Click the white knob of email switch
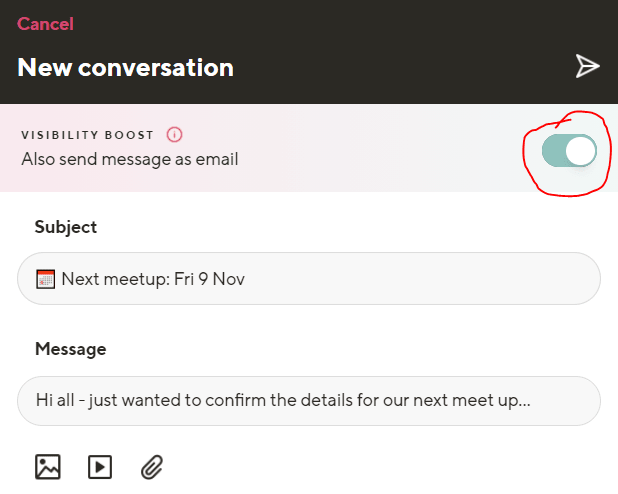The width and height of the screenshot is (618, 494). click(x=581, y=151)
